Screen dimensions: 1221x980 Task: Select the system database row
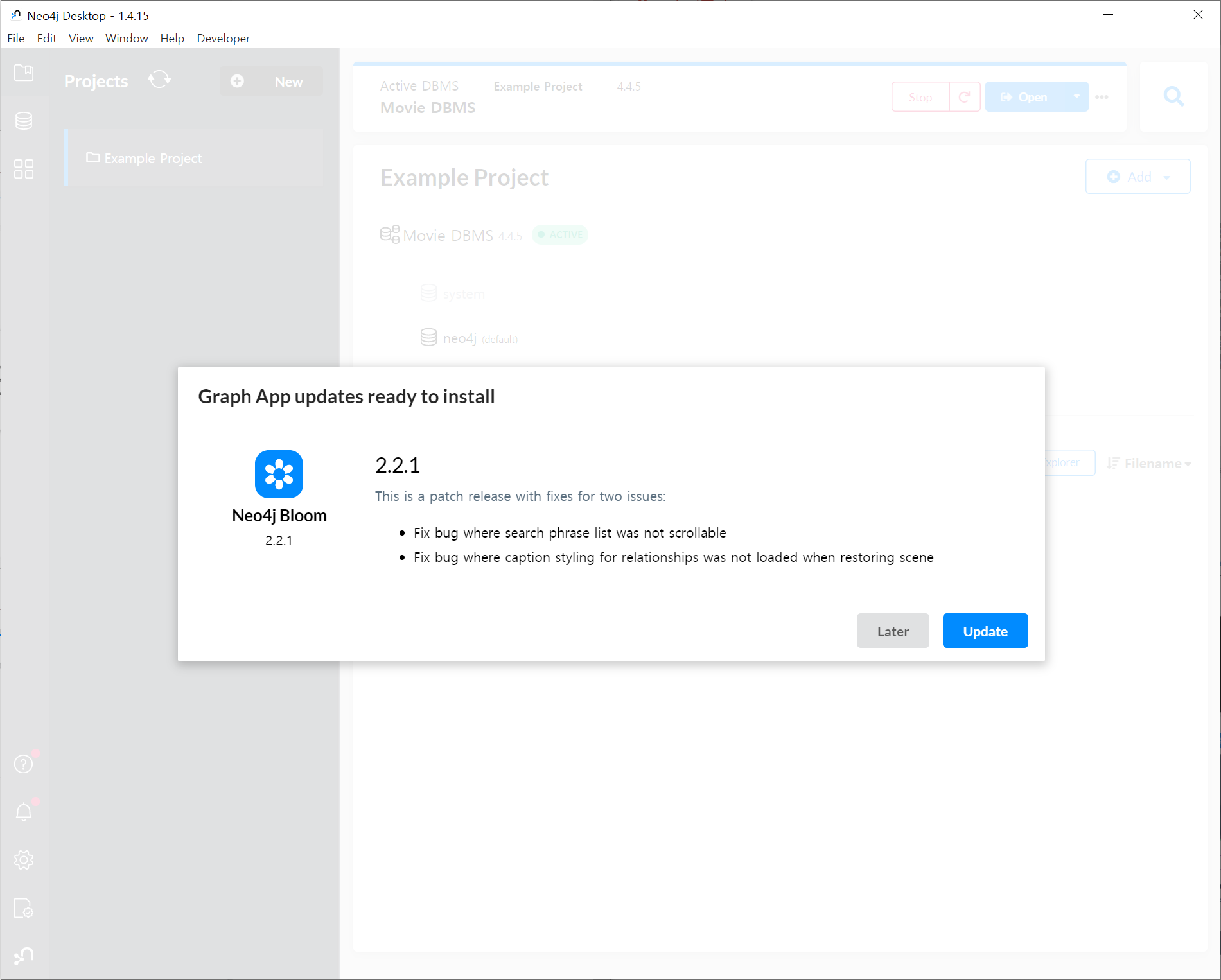coord(453,293)
